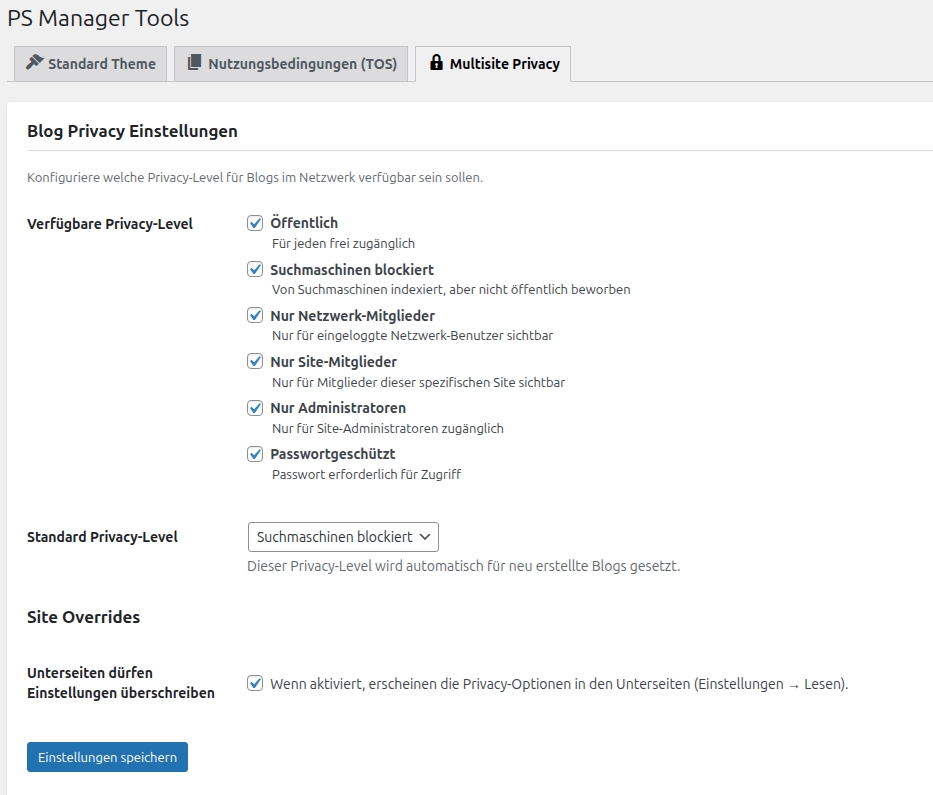933x795 pixels.
Task: Toggle the Nur Site-Mitglieder checkbox
Action: (x=255, y=361)
